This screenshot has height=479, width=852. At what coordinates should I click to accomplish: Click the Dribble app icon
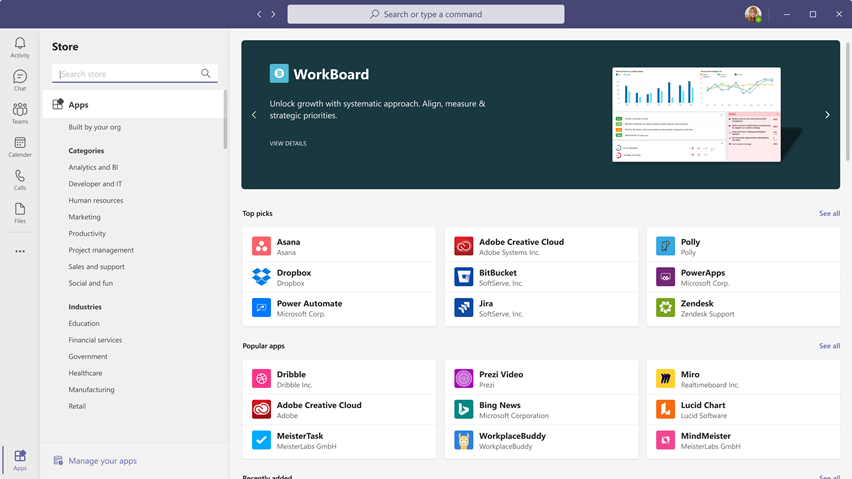(x=261, y=379)
